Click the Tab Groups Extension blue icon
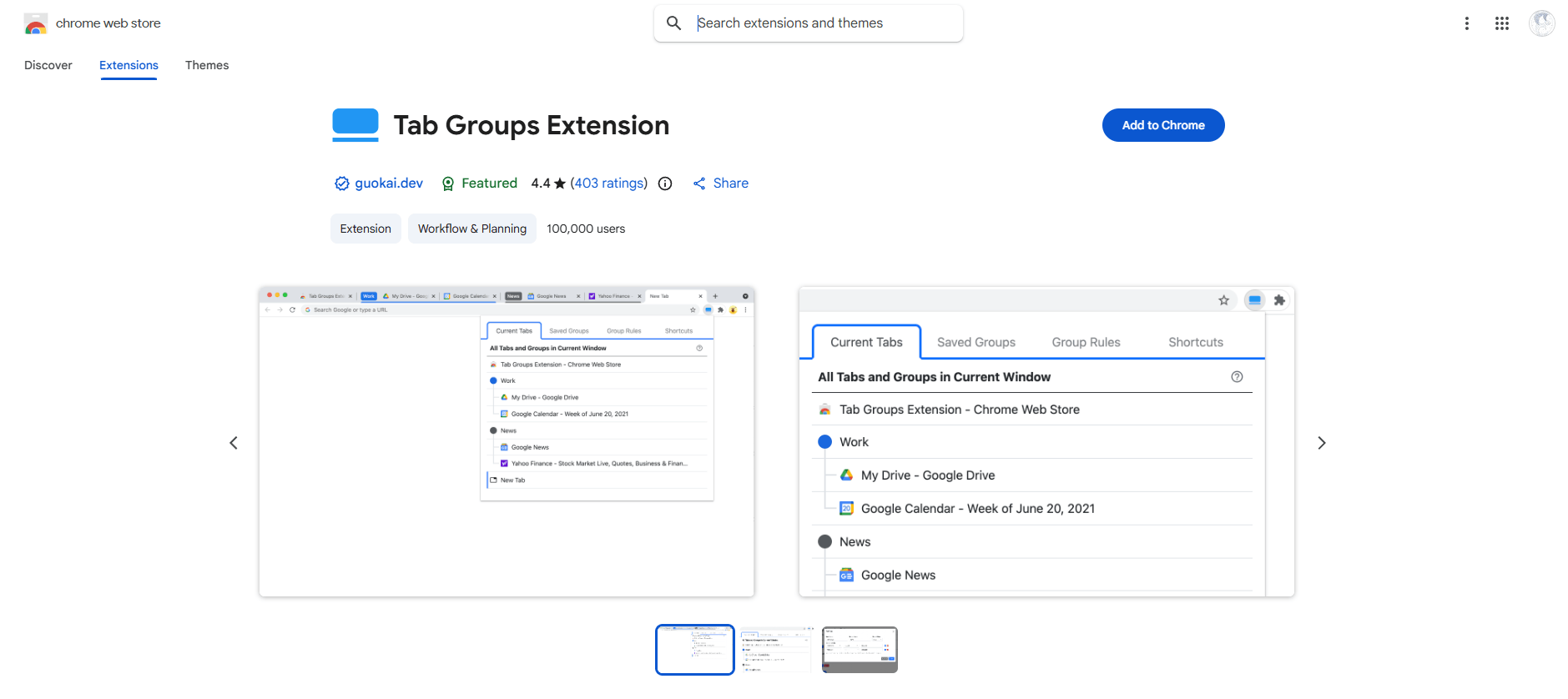This screenshot has width=1568, height=699. [x=355, y=125]
